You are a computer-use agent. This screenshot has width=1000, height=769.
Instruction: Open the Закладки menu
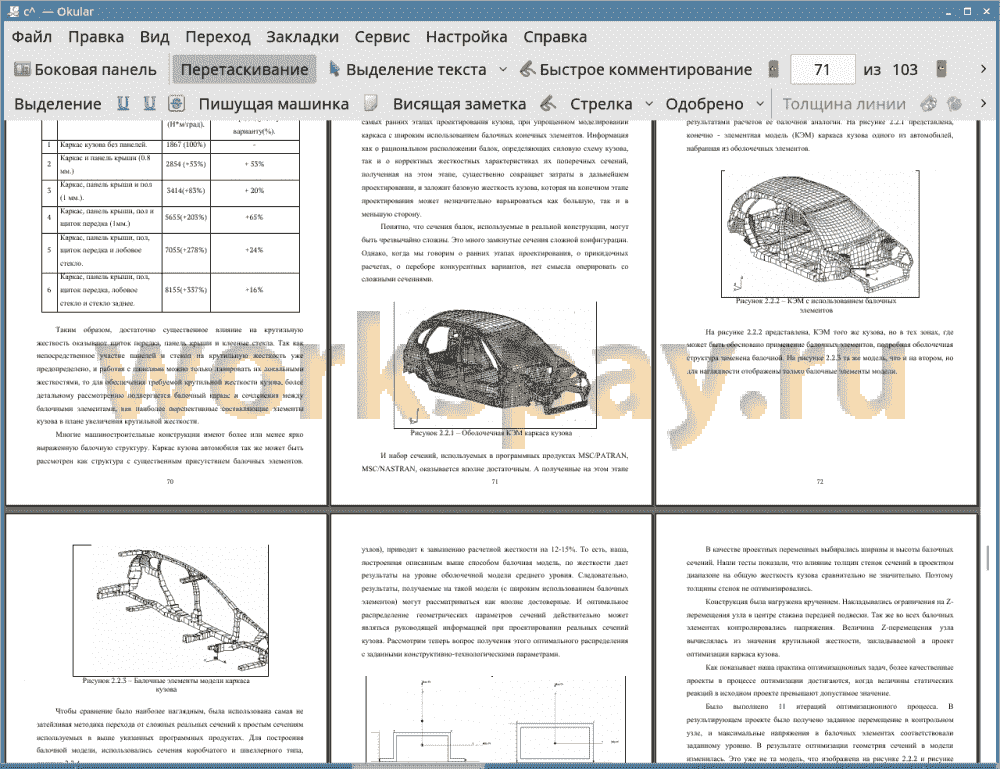tap(302, 37)
